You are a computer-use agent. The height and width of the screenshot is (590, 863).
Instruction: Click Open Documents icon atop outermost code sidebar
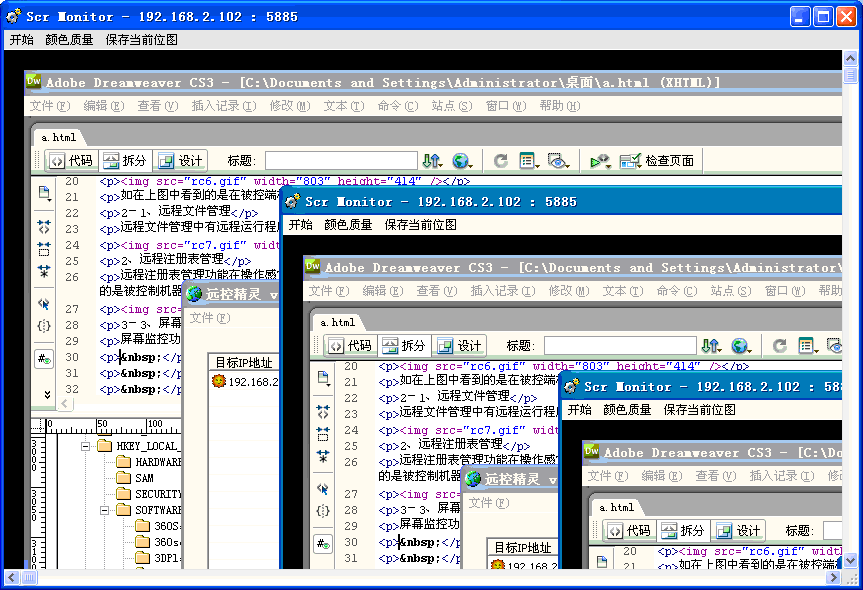click(x=44, y=193)
